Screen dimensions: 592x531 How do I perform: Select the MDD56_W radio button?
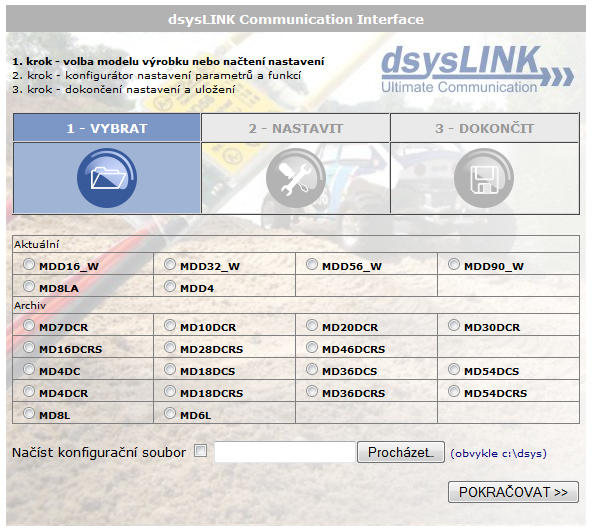[x=311, y=264]
